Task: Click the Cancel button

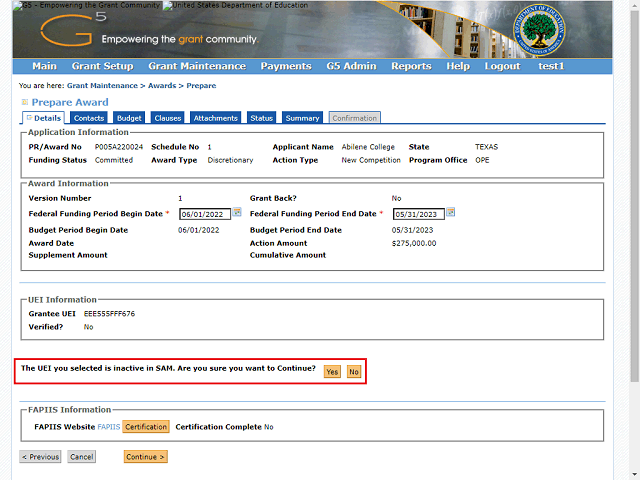Action: (82, 457)
